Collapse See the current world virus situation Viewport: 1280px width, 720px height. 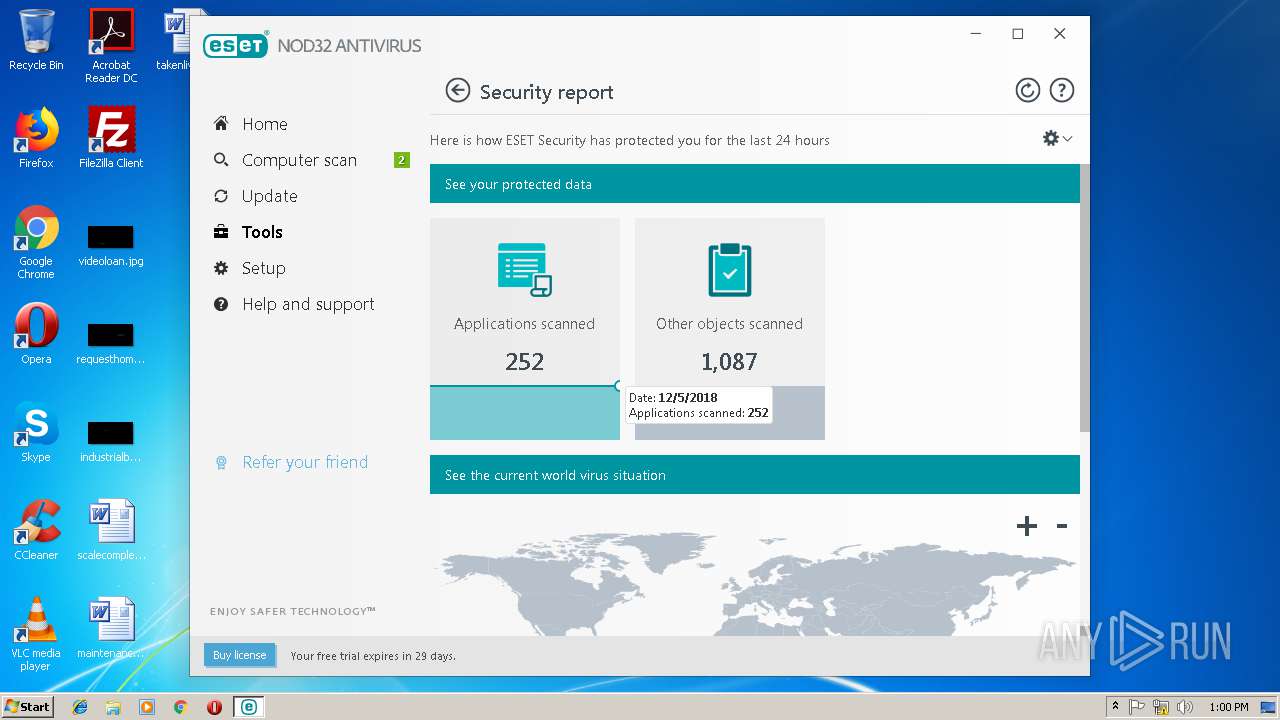click(x=755, y=475)
